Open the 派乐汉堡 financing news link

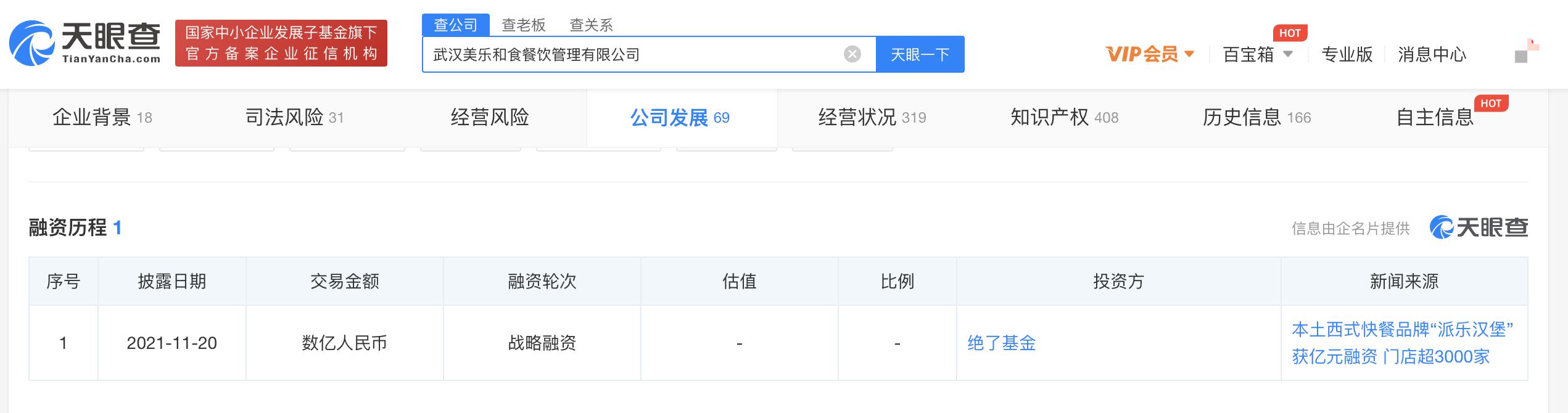coord(1401,343)
